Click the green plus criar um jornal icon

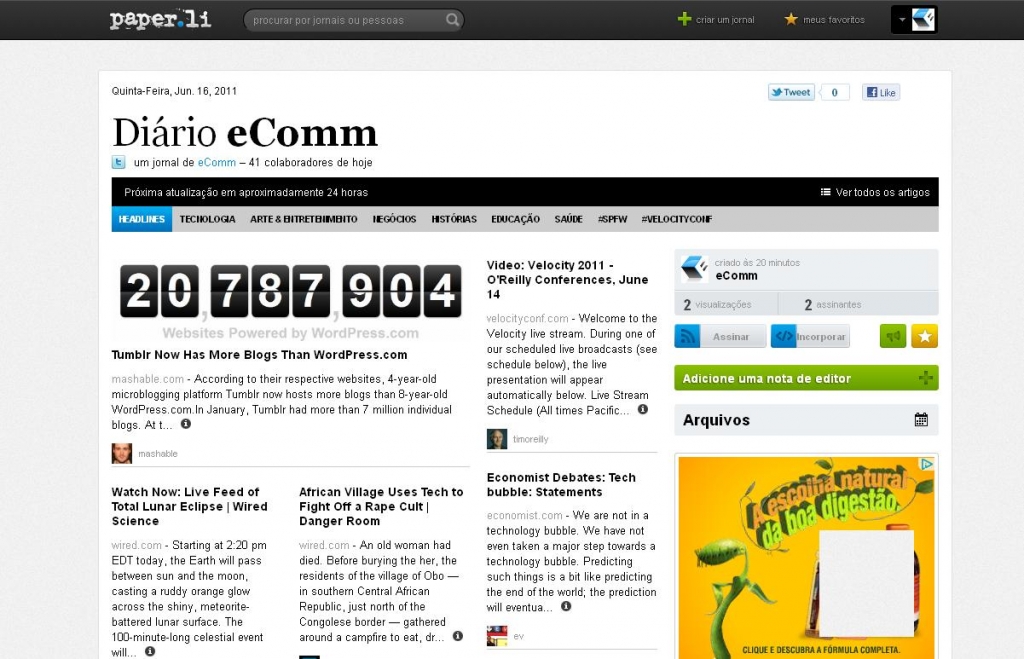tap(684, 20)
